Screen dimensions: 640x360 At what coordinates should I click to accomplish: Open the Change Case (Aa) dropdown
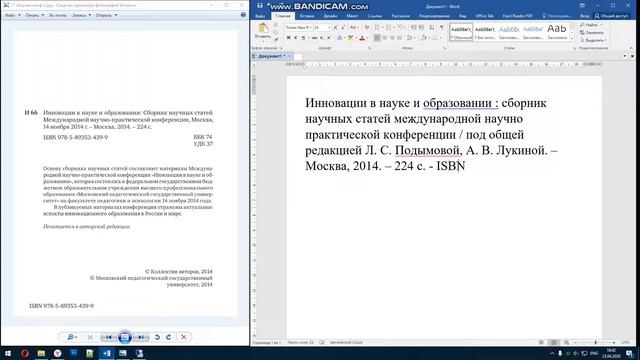coord(354,27)
